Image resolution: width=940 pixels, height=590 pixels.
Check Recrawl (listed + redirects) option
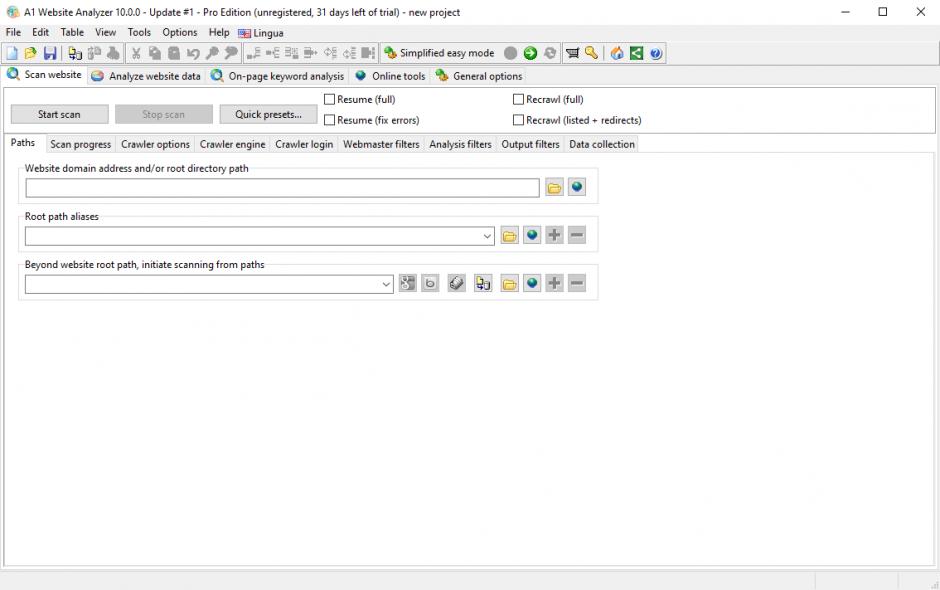pyautogui.click(x=519, y=120)
